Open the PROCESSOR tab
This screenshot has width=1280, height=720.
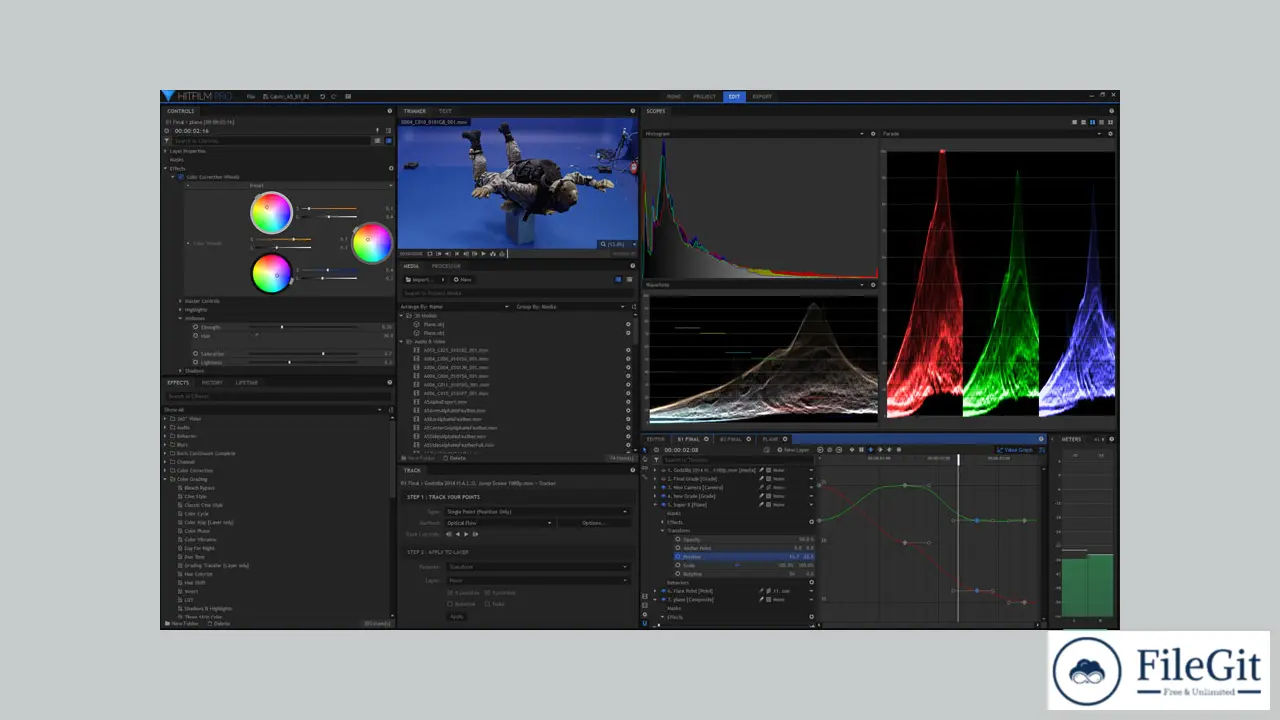[x=446, y=266]
